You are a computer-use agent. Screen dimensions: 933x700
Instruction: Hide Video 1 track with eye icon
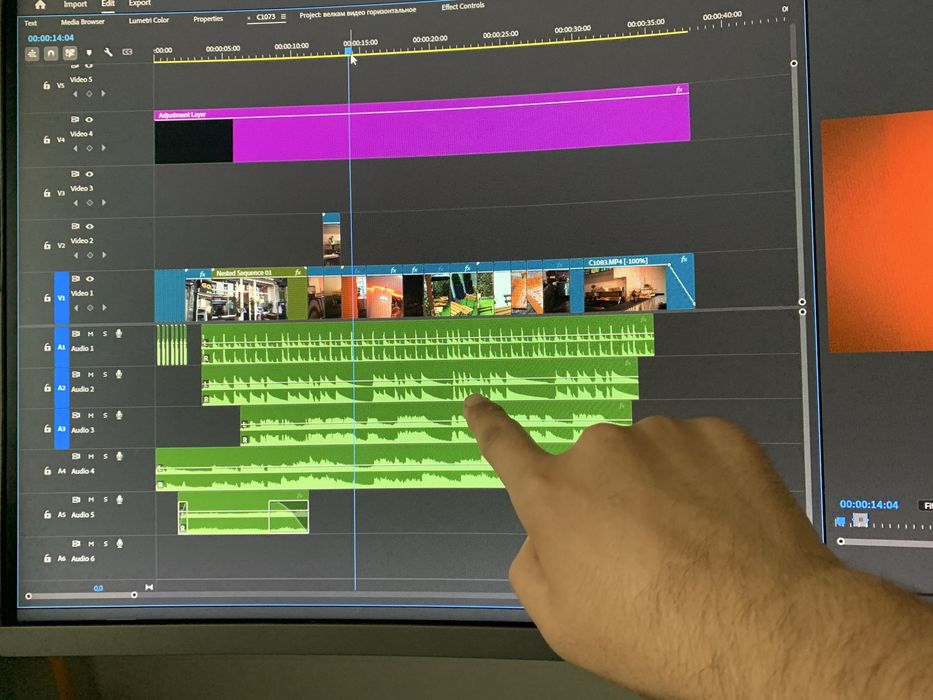pyautogui.click(x=90, y=279)
